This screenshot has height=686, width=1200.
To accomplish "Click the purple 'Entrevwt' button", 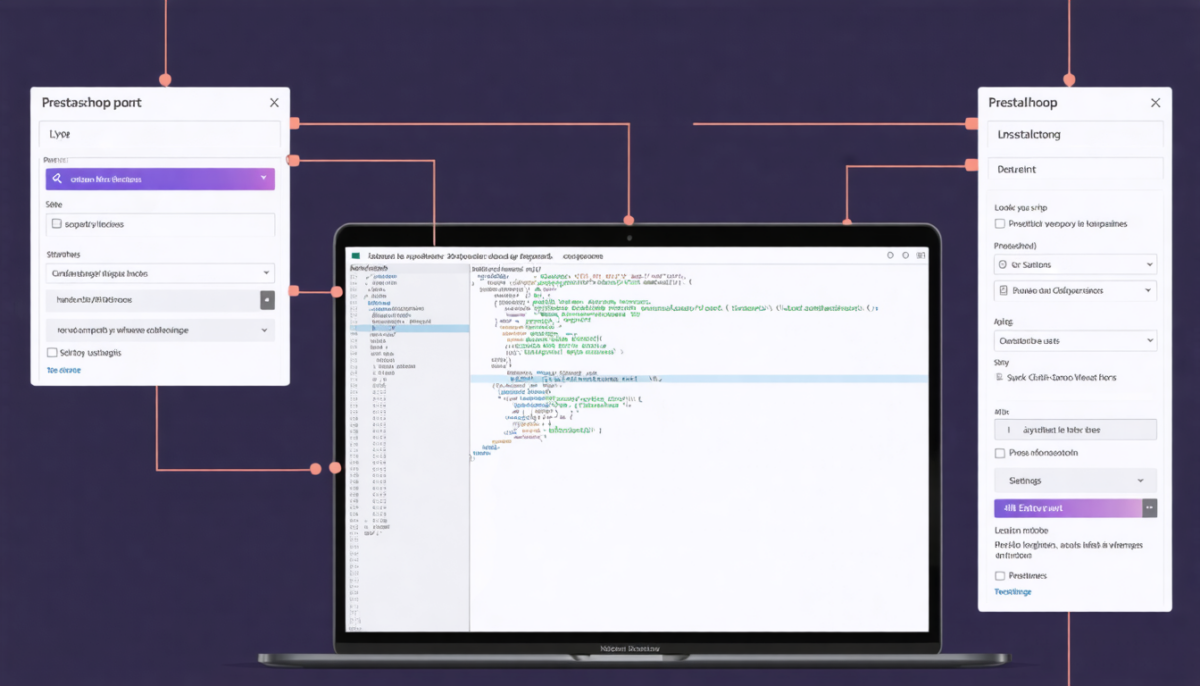I will (1068, 508).
